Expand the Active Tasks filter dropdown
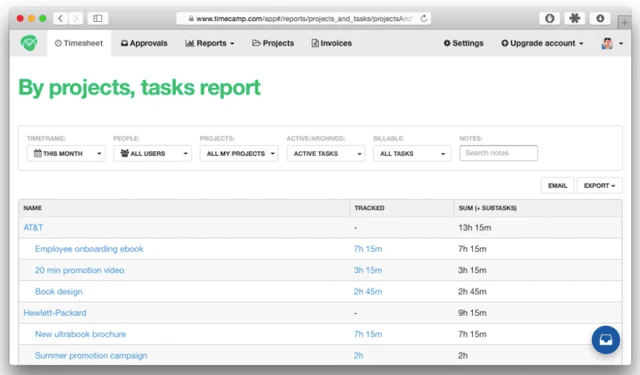Screen dimensions: 640x375 coord(326,153)
